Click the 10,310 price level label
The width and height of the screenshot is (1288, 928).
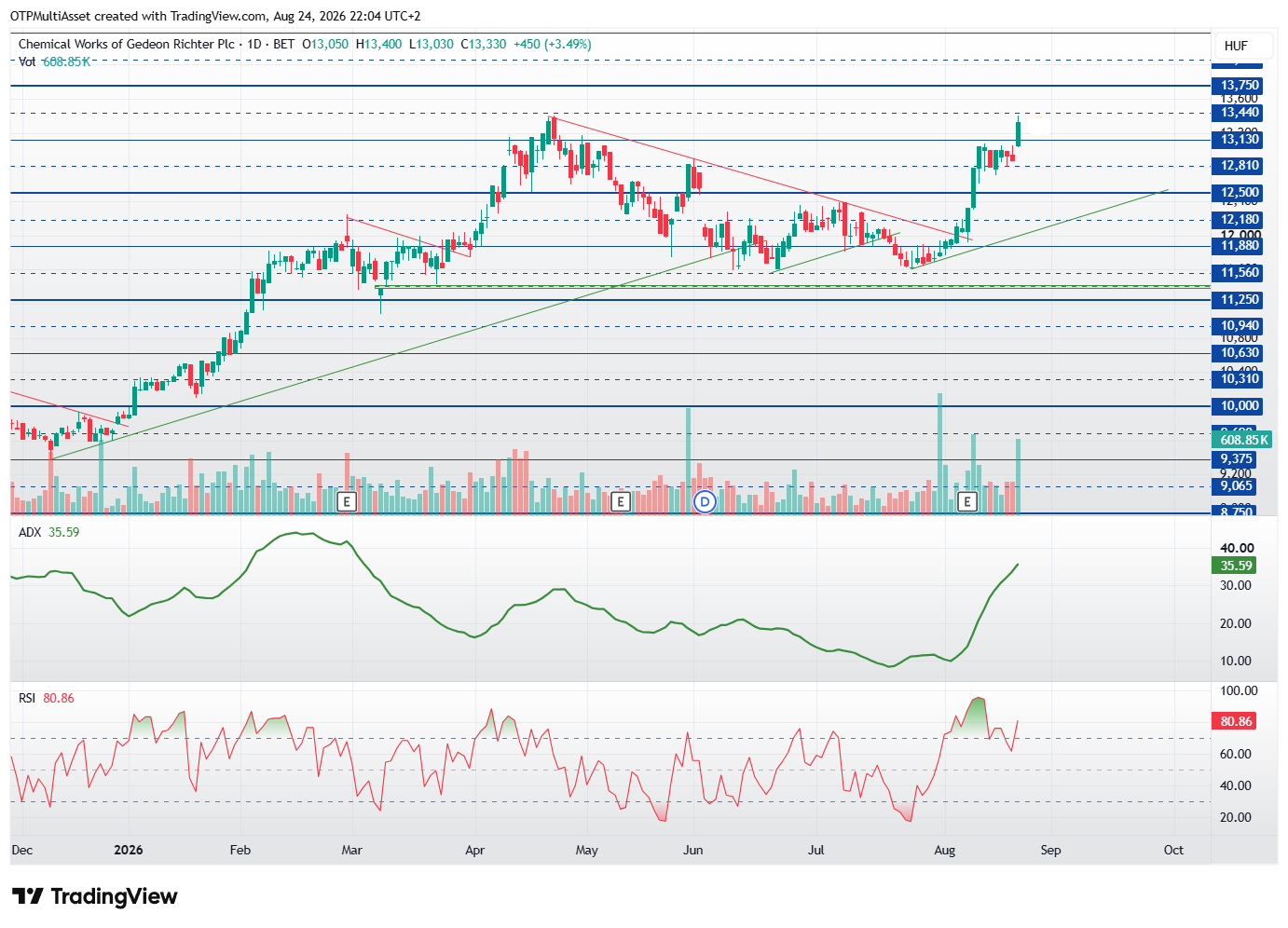[x=1240, y=379]
